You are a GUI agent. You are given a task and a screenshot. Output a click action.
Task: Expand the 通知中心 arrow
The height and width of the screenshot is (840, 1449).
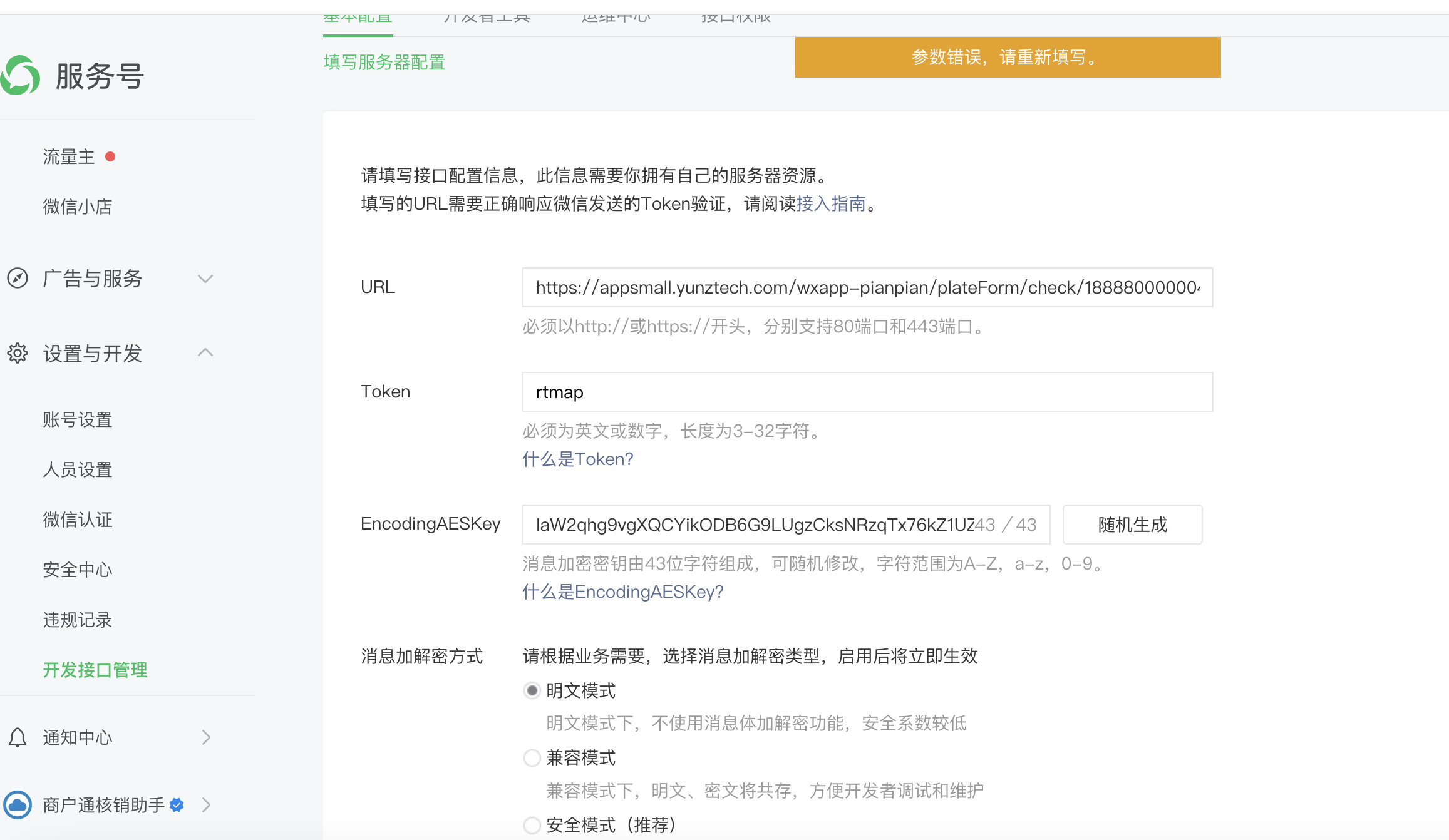206,737
